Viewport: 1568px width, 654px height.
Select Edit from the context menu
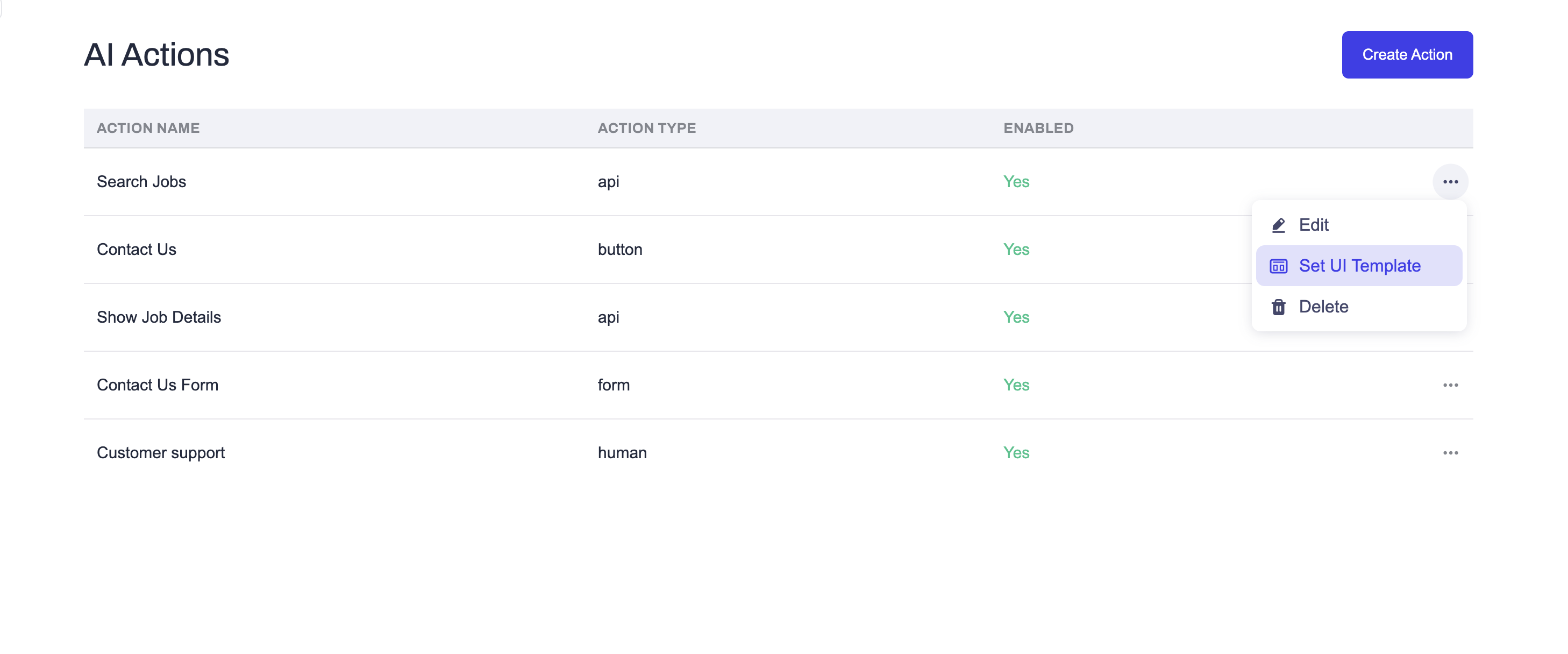[1314, 225]
